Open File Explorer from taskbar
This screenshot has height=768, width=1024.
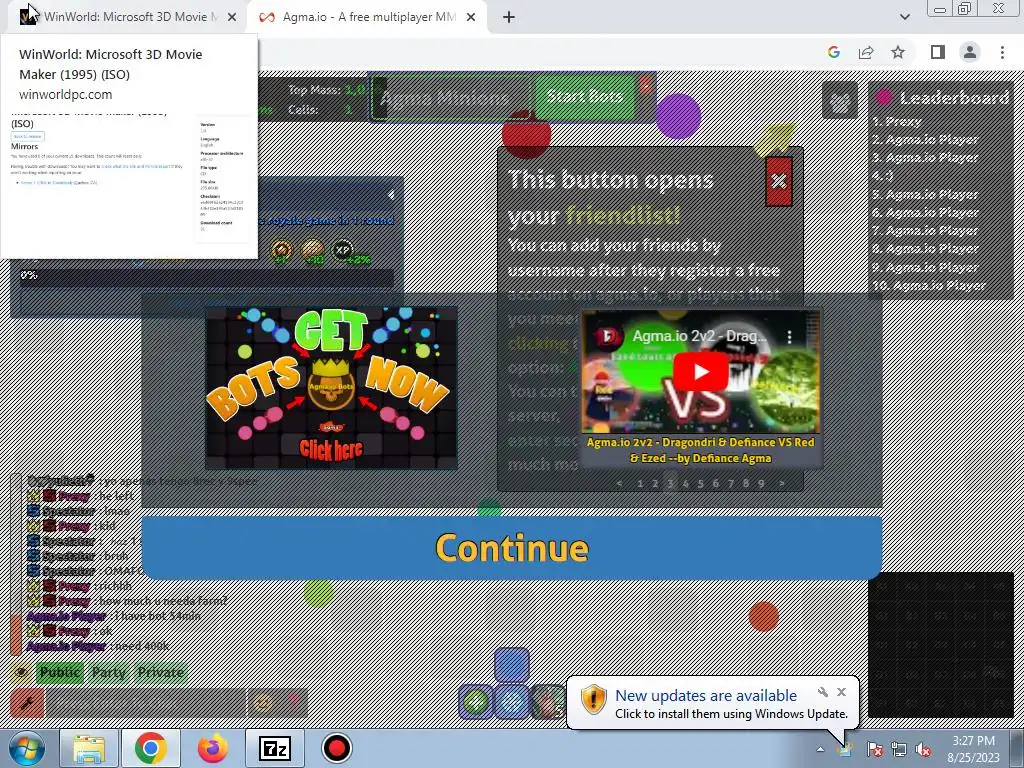click(89, 748)
